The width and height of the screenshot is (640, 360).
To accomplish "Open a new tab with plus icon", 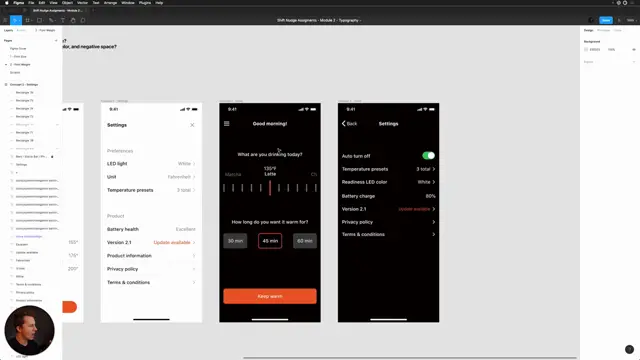I will point(93,10).
